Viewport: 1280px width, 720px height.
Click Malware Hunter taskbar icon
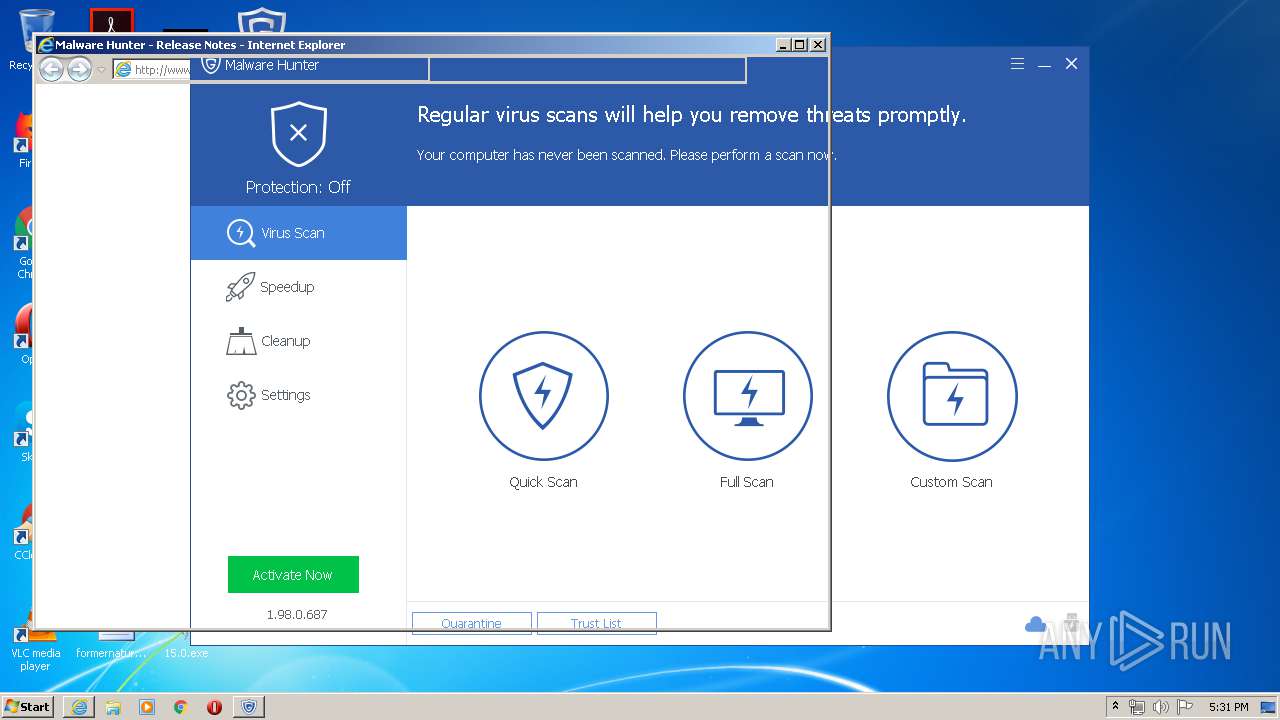pyautogui.click(x=249, y=706)
